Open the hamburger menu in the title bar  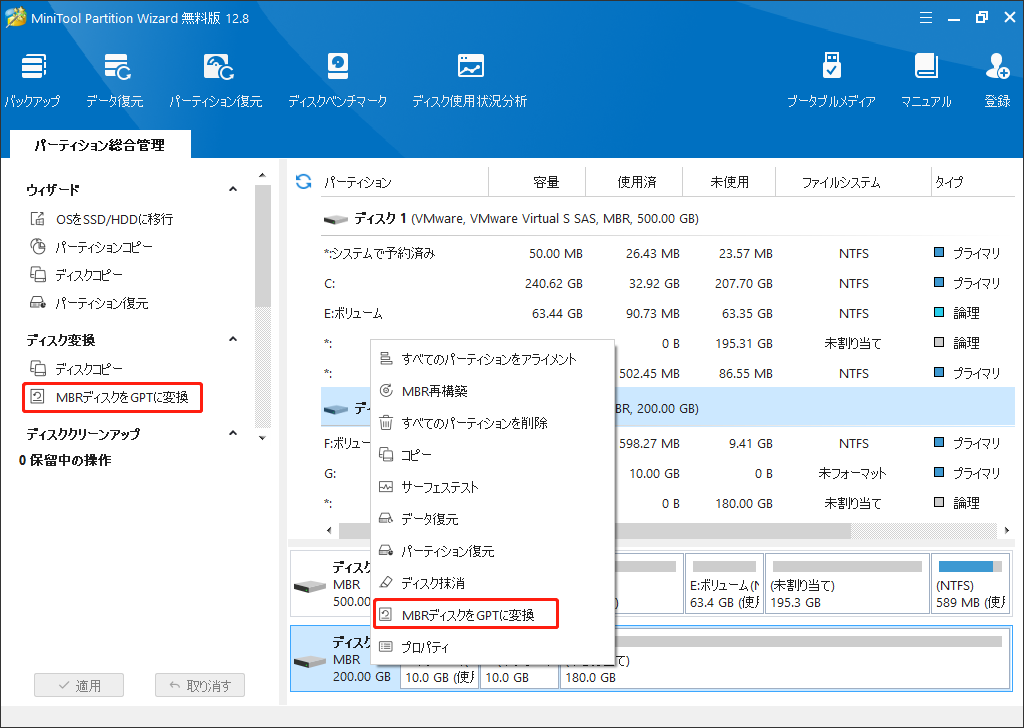coord(925,18)
